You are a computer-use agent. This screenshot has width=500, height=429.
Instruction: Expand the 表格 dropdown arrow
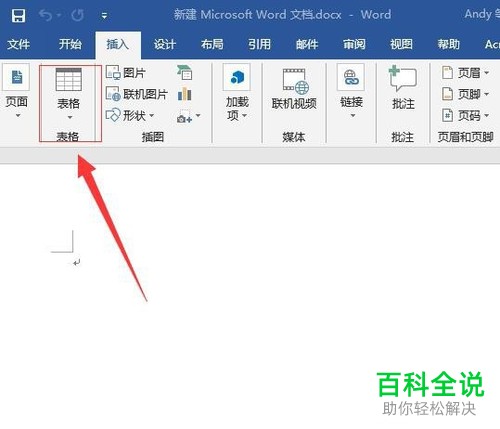[x=70, y=117]
